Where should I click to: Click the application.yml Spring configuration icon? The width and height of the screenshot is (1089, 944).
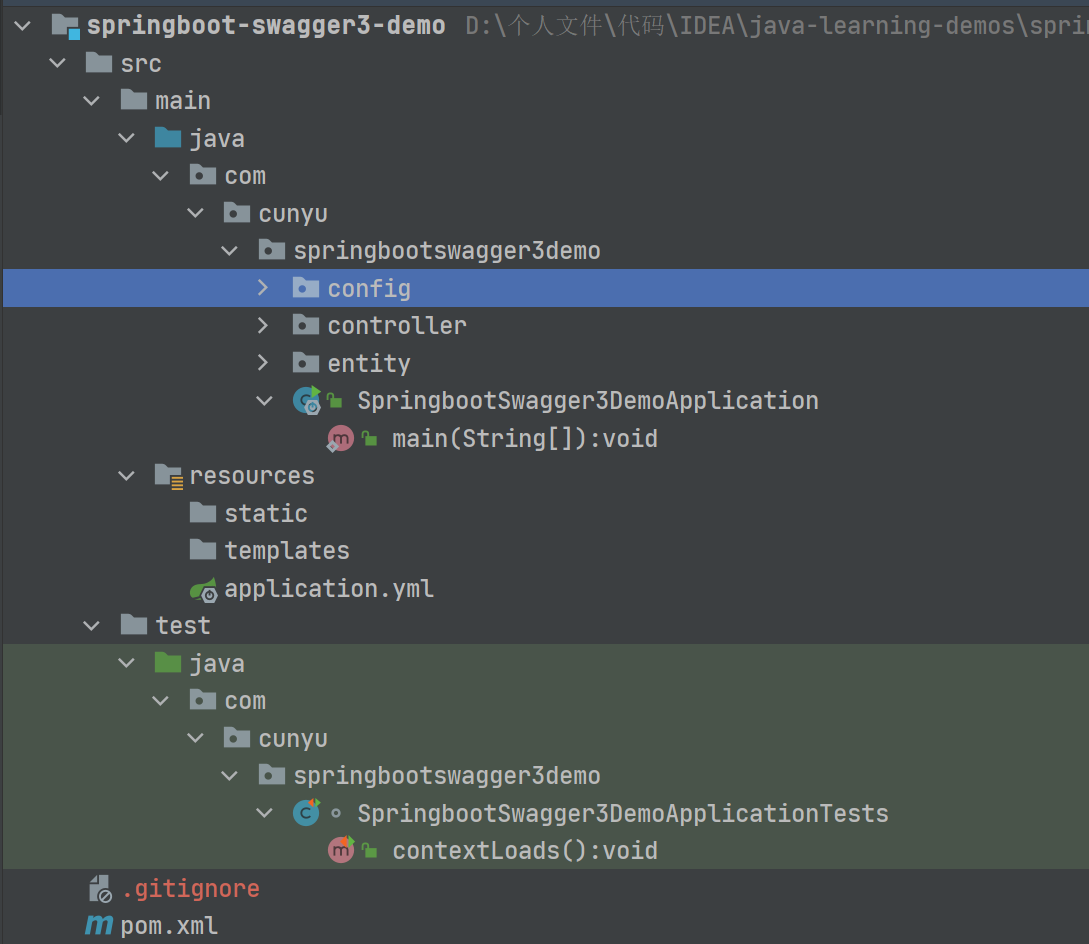pyautogui.click(x=203, y=588)
